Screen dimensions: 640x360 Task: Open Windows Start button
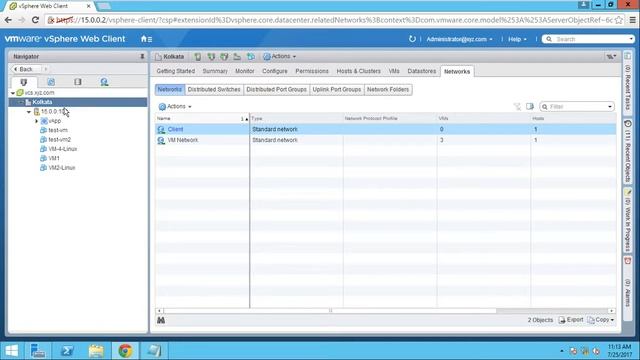click(11, 351)
